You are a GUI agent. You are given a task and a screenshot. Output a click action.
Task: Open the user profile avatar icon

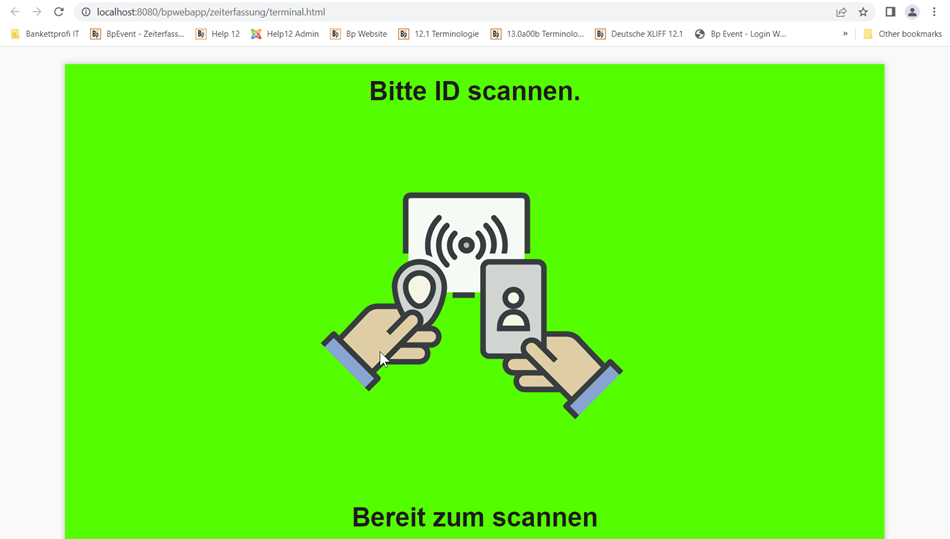[912, 12]
